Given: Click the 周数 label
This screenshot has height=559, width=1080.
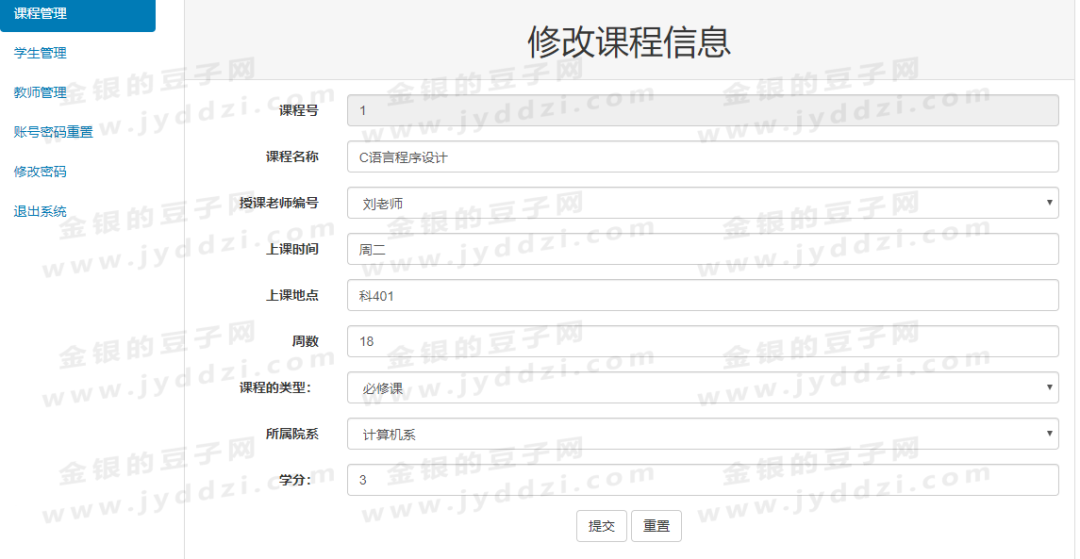Looking at the screenshot, I should coord(306,341).
